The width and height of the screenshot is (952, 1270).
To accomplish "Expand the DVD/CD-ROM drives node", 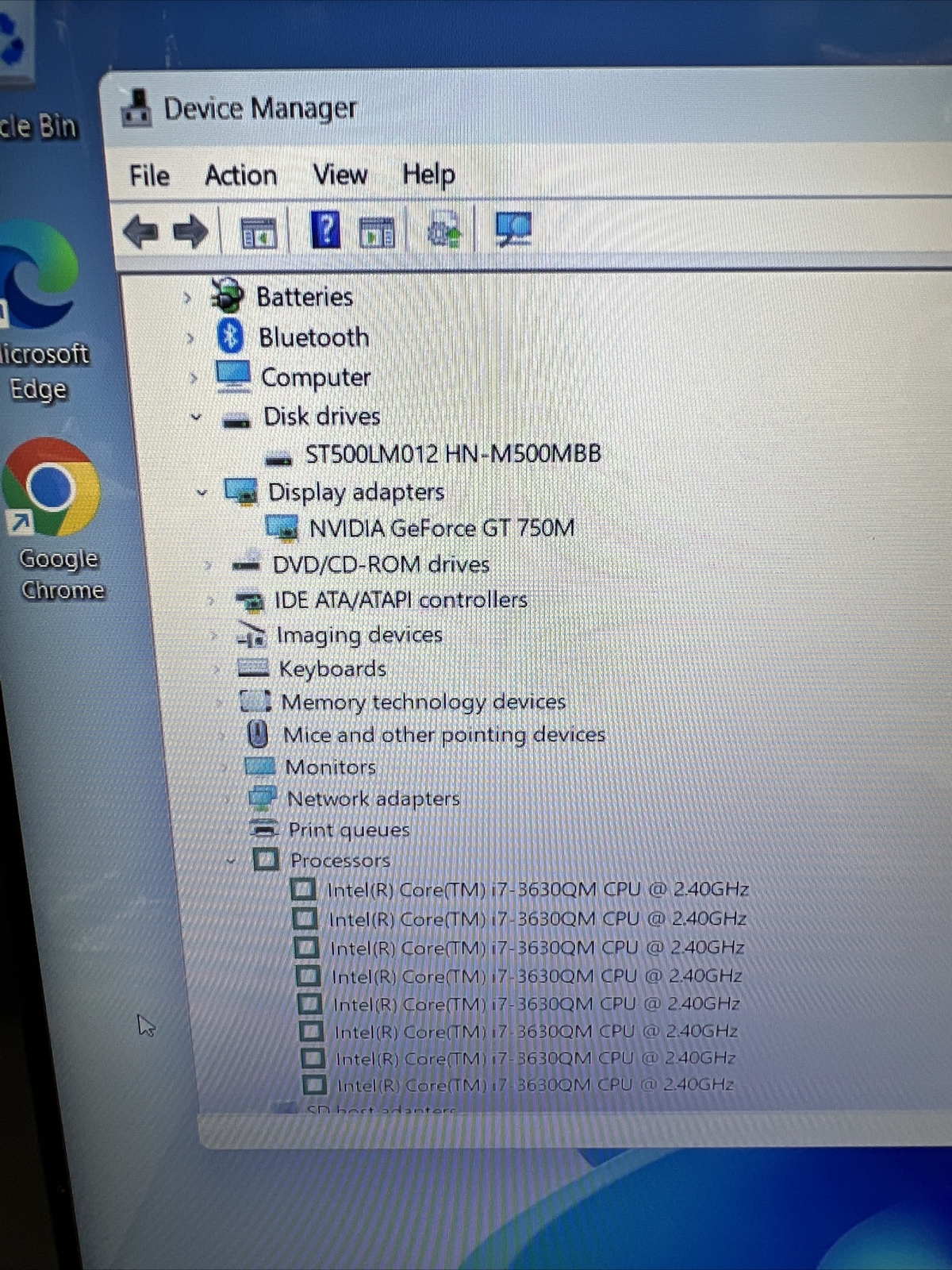I will 207,565.
